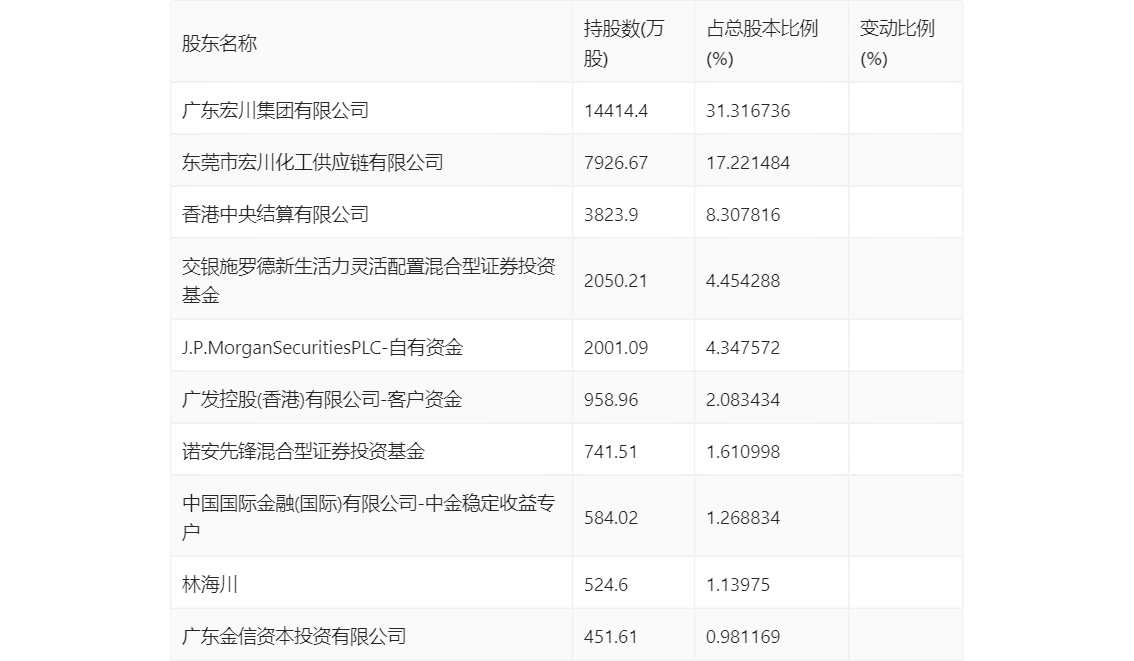Select shareholder 诺安先锋混合型证券投资基金

303,451
